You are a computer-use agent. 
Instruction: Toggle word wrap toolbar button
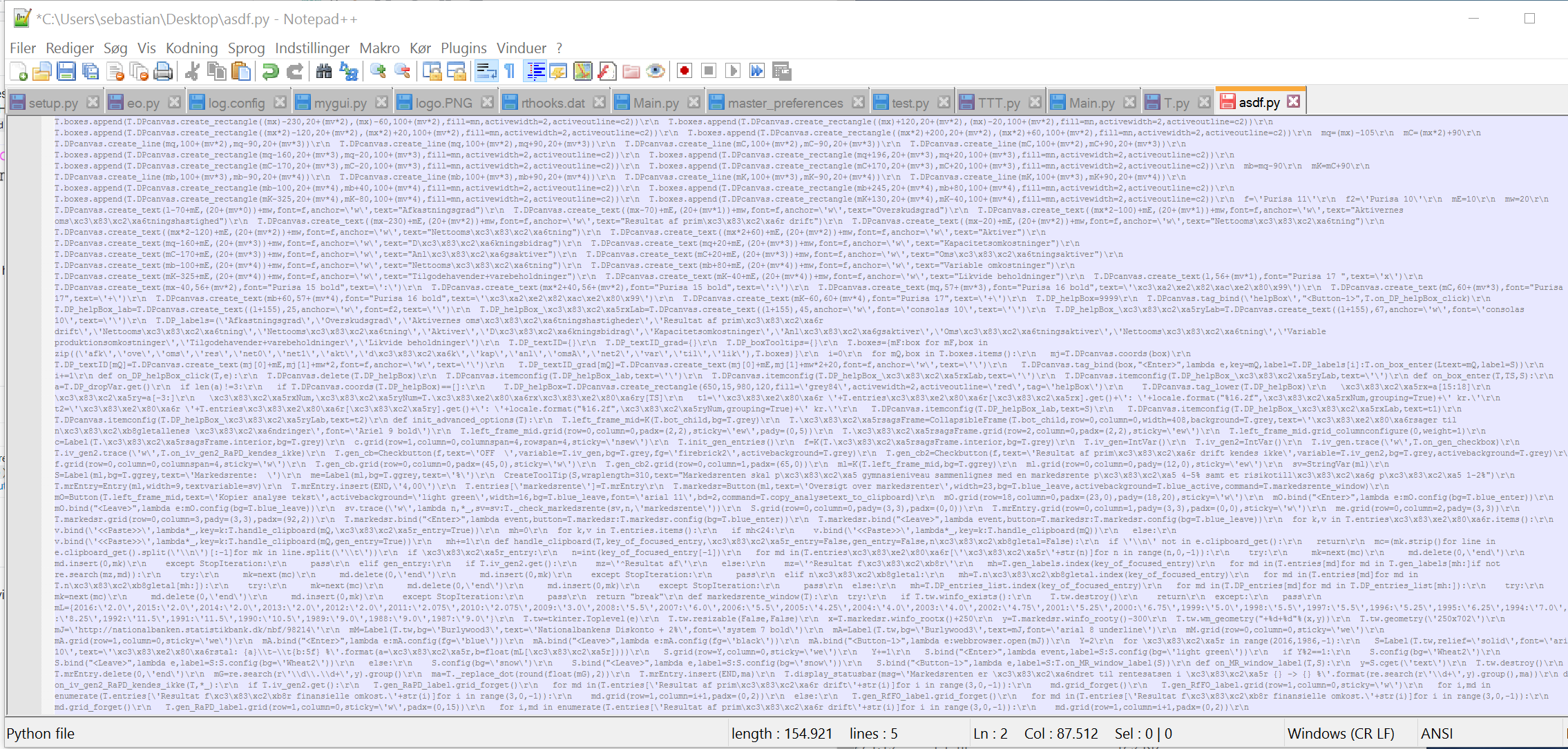pos(486,71)
